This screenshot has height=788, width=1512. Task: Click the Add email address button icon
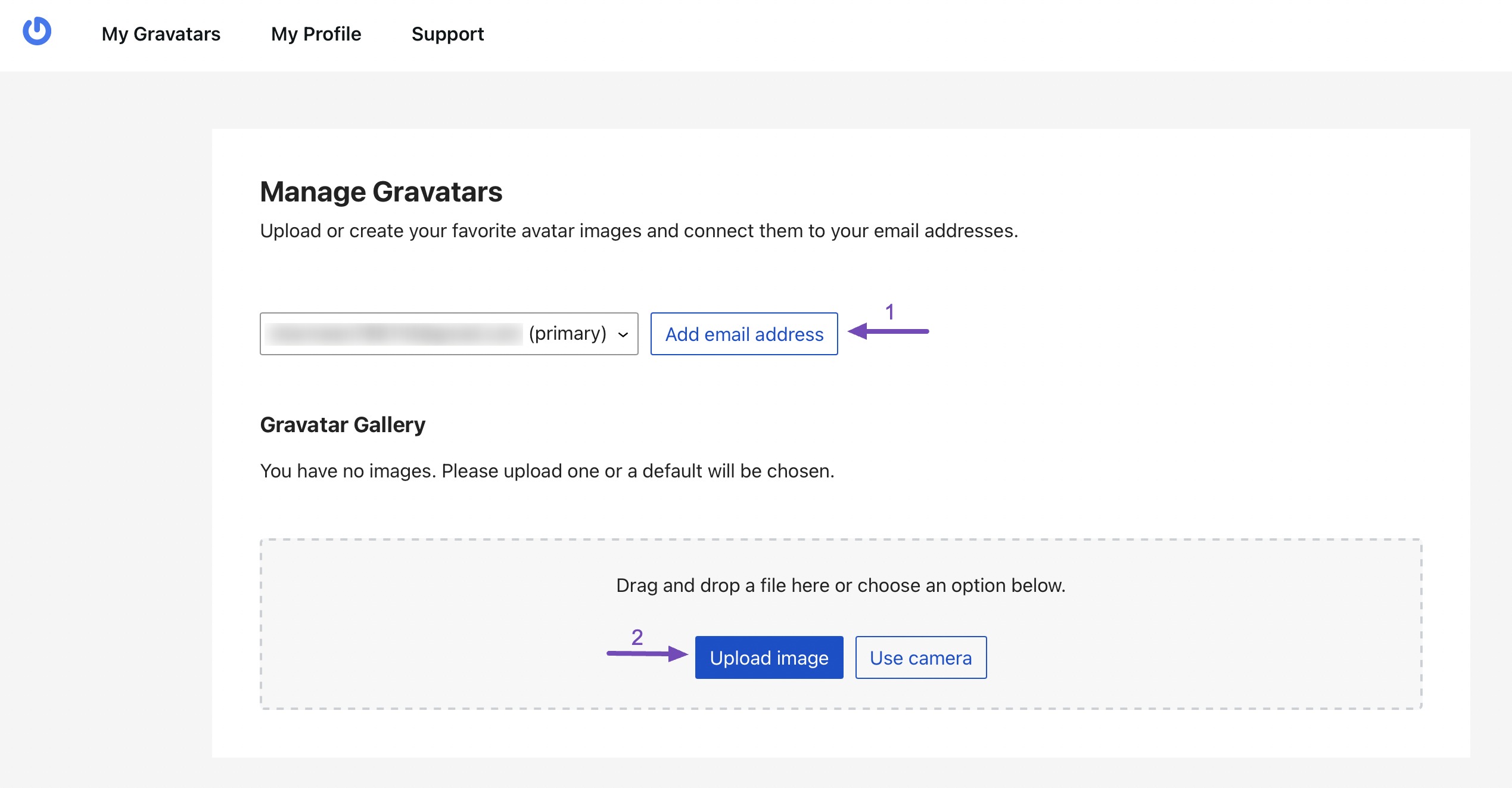click(744, 333)
